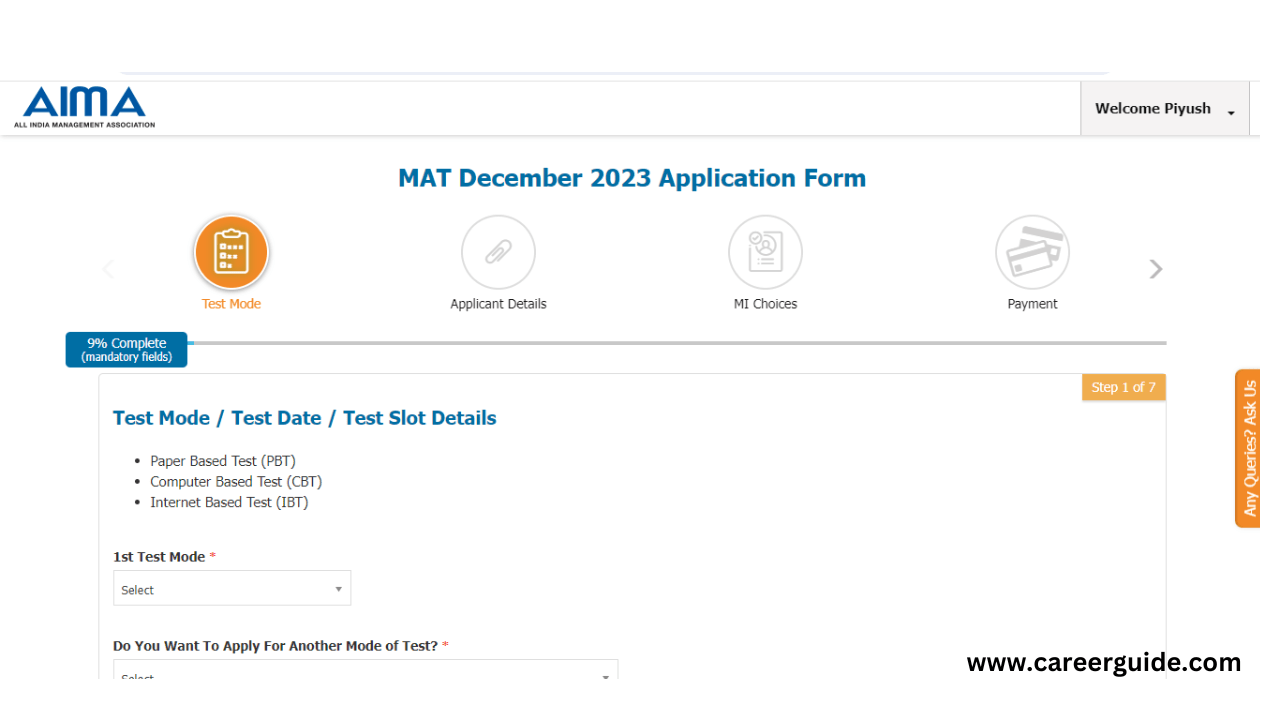Viewport: 1280px width, 720px height.
Task: Select the MI Choices document icon
Action: coord(765,252)
